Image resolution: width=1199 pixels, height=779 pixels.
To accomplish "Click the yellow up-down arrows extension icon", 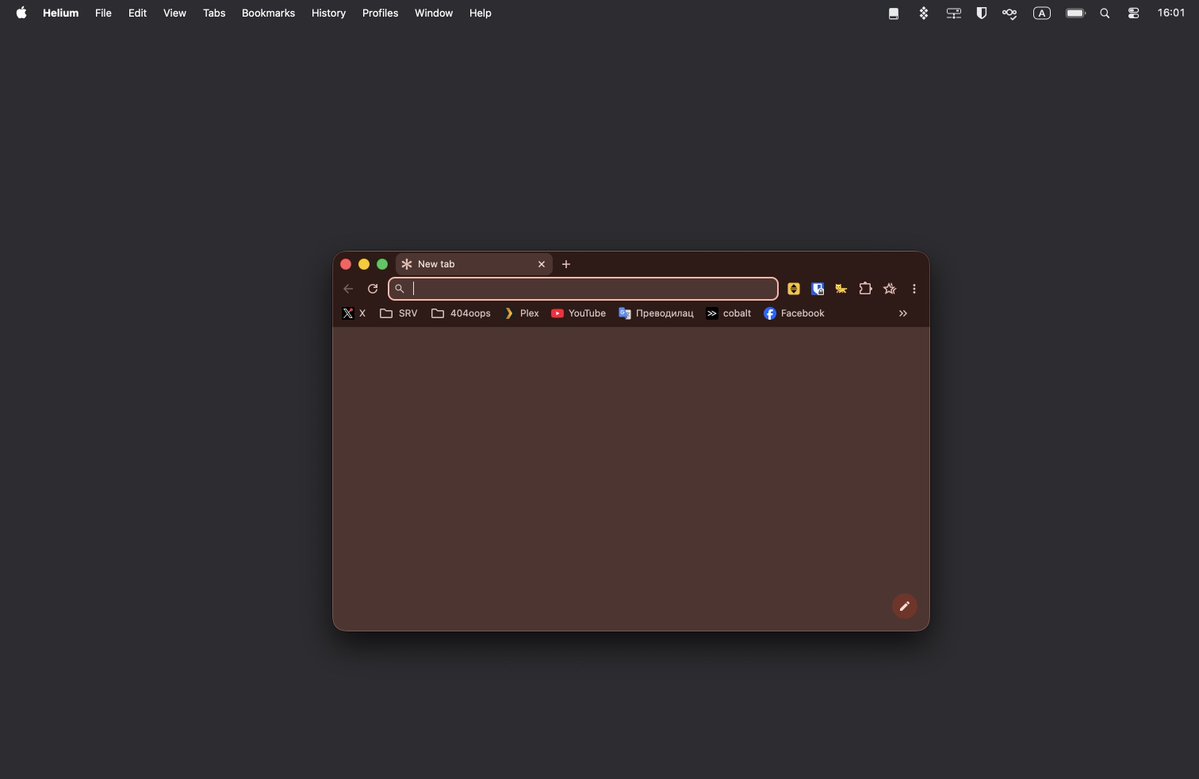I will click(x=794, y=288).
